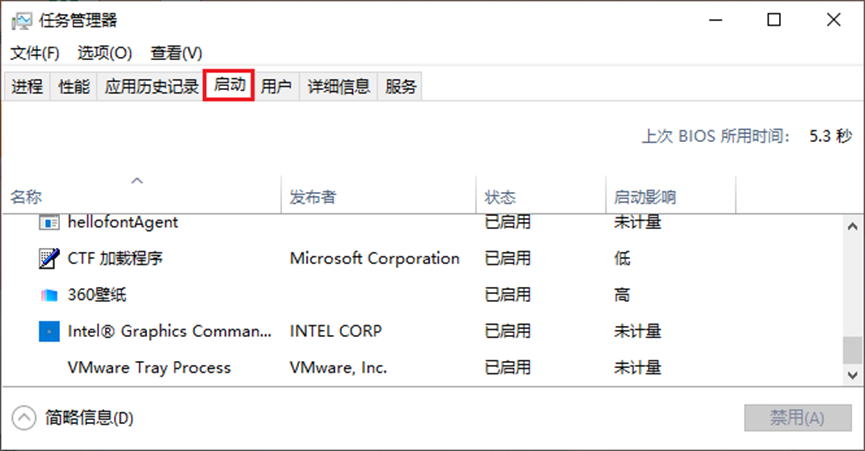Switch to the 进程 tab
This screenshot has height=451, width=865.
(27, 87)
